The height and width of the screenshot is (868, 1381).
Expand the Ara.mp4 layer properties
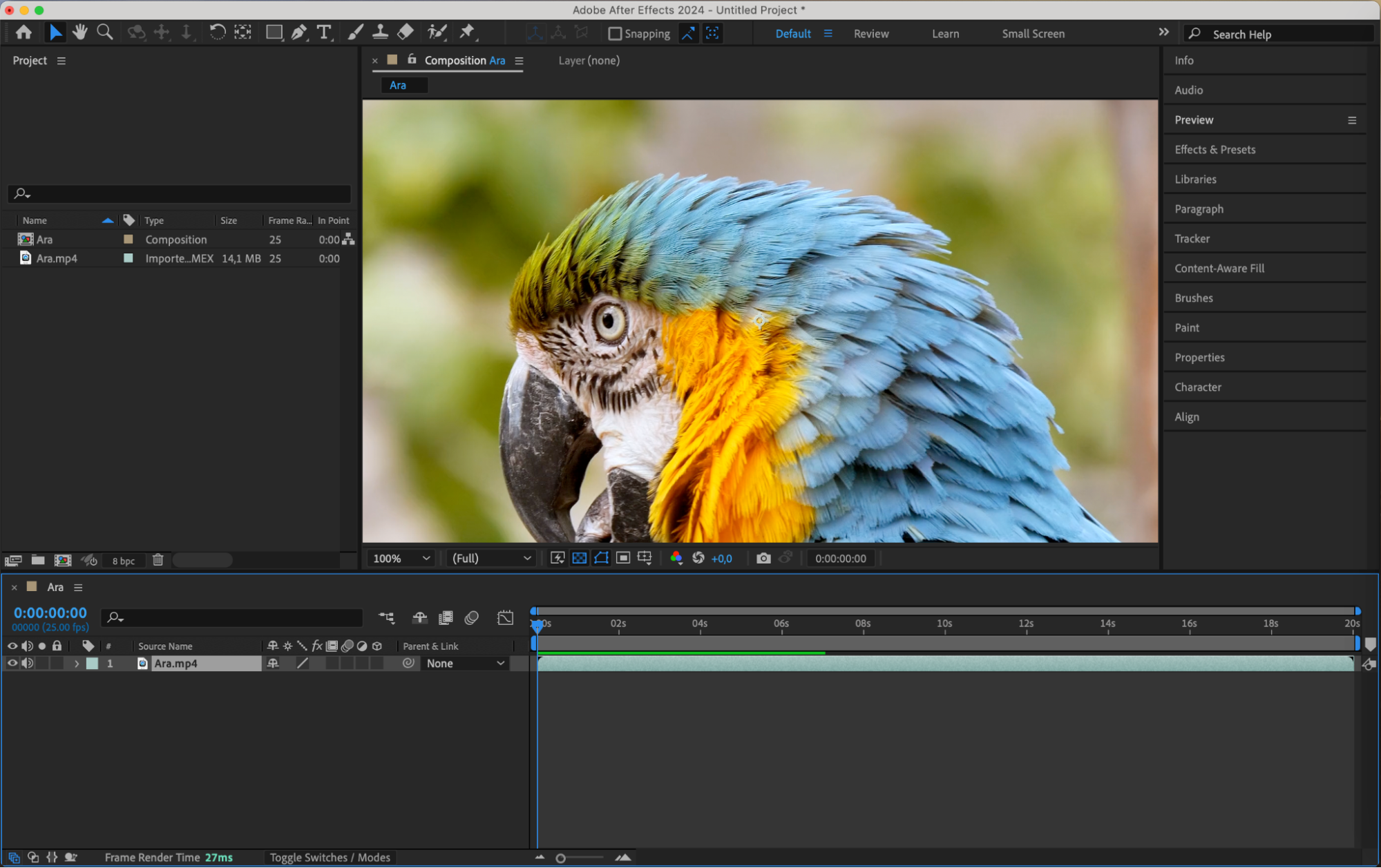76,663
